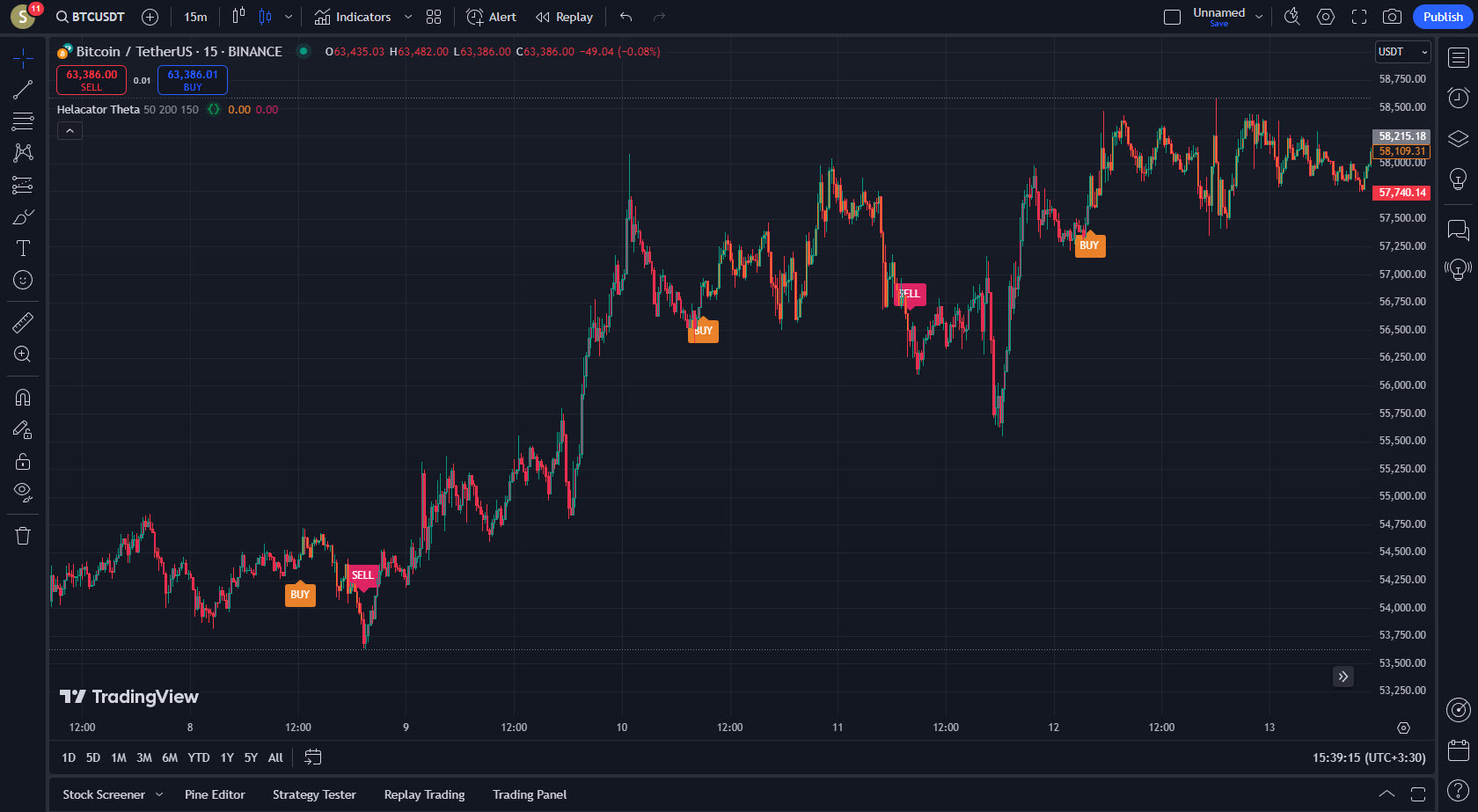Open indicator templates grid icon
This screenshot has width=1478, height=812.
[x=434, y=17]
